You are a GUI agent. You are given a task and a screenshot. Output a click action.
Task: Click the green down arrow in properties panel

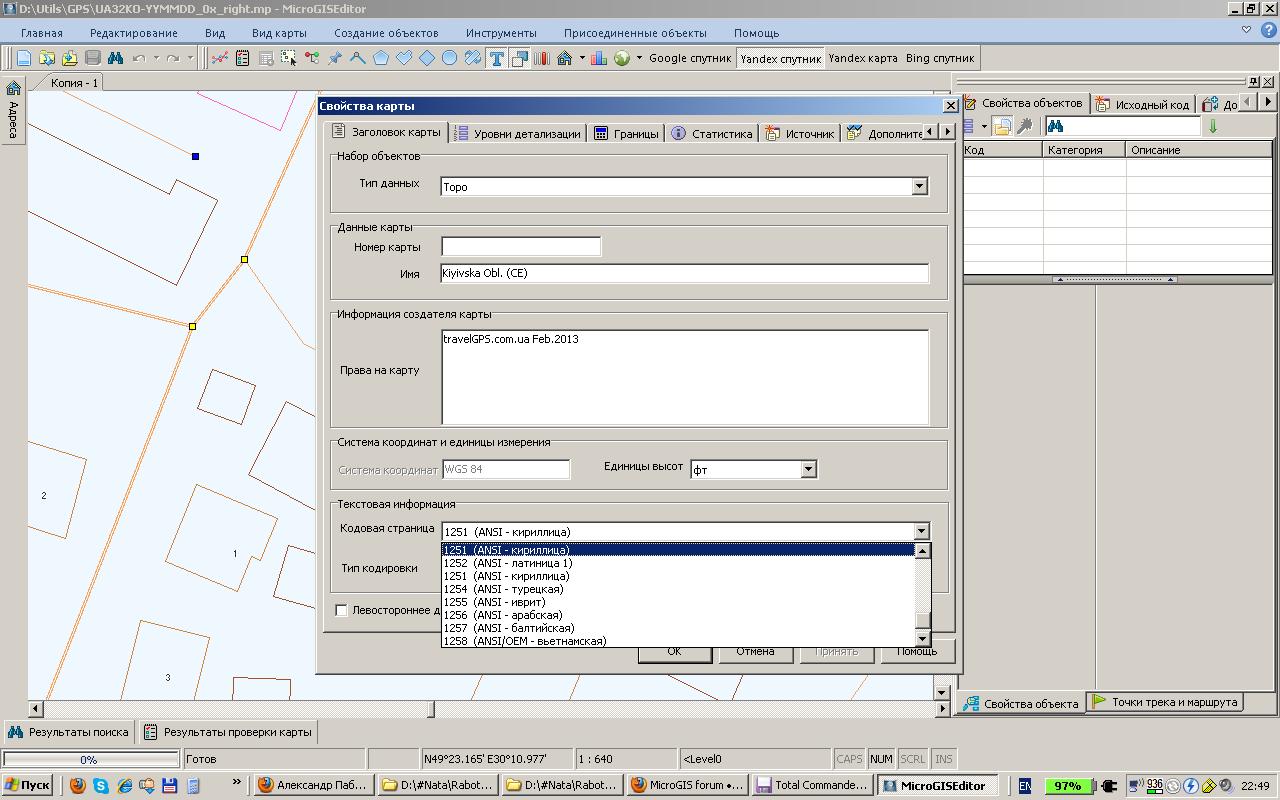click(1213, 126)
